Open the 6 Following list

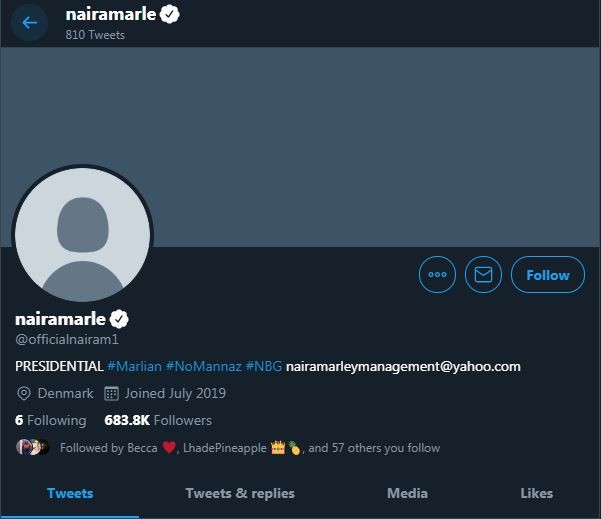(x=51, y=420)
